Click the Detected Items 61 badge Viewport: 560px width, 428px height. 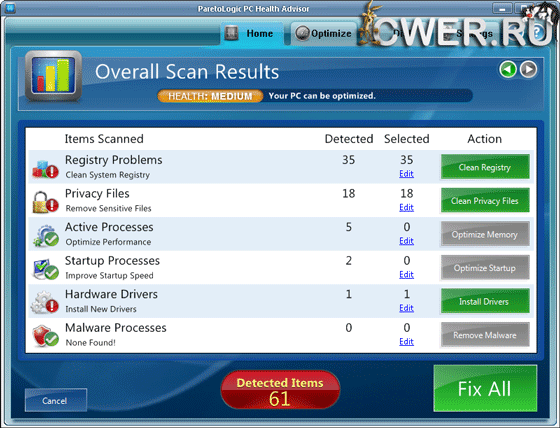pos(280,390)
